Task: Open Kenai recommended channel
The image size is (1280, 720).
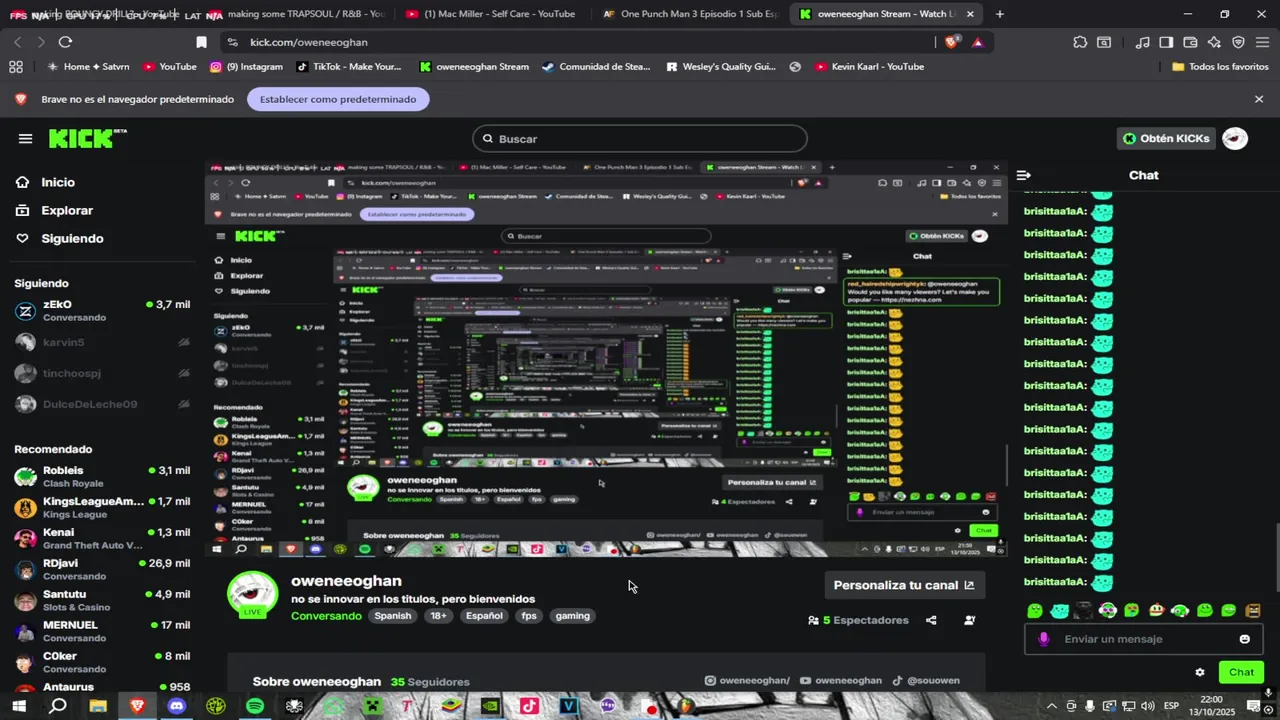Action: 102,539
